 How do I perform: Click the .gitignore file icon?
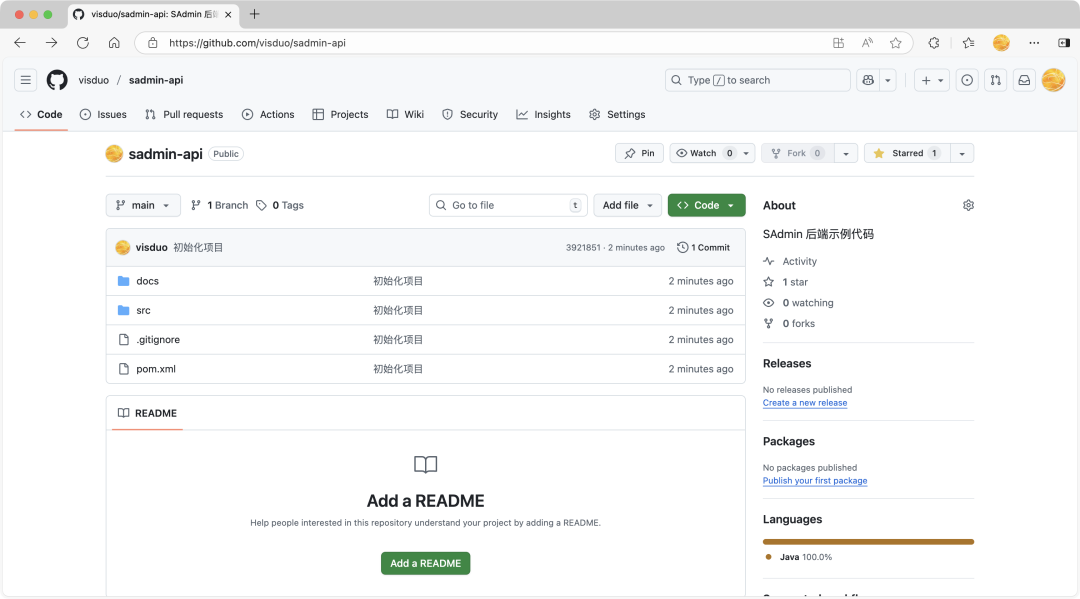tap(123, 339)
